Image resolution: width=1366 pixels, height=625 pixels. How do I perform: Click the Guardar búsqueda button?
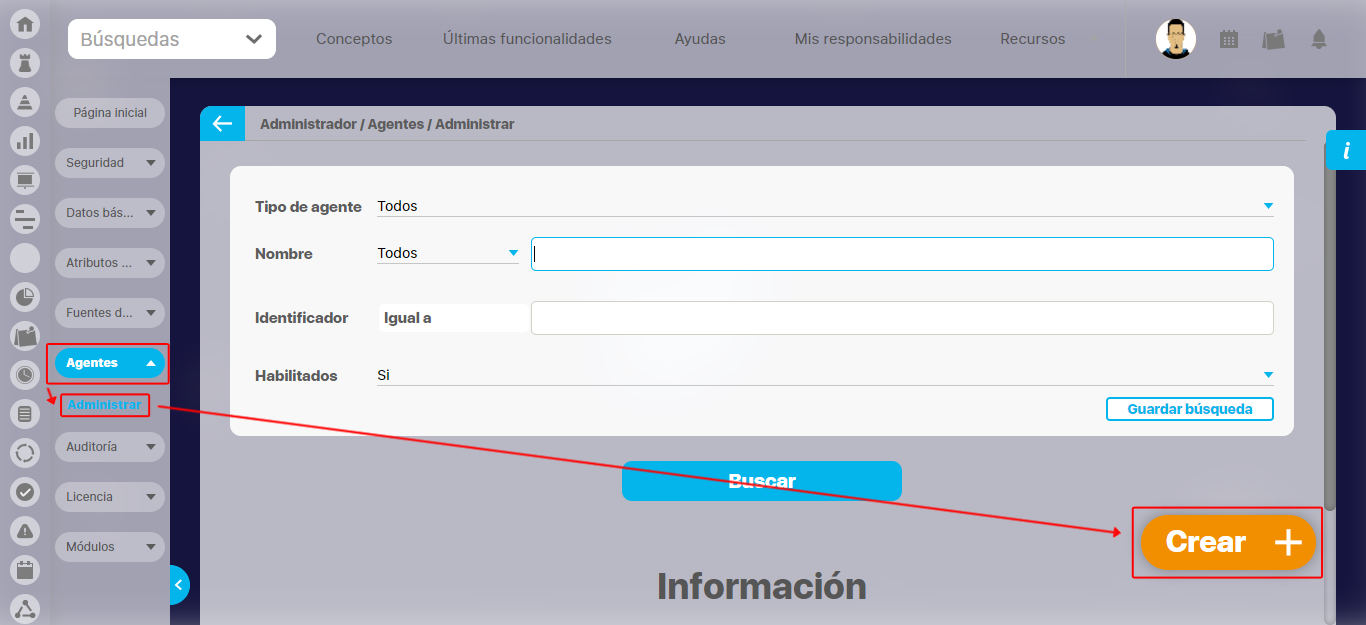[x=1189, y=409]
